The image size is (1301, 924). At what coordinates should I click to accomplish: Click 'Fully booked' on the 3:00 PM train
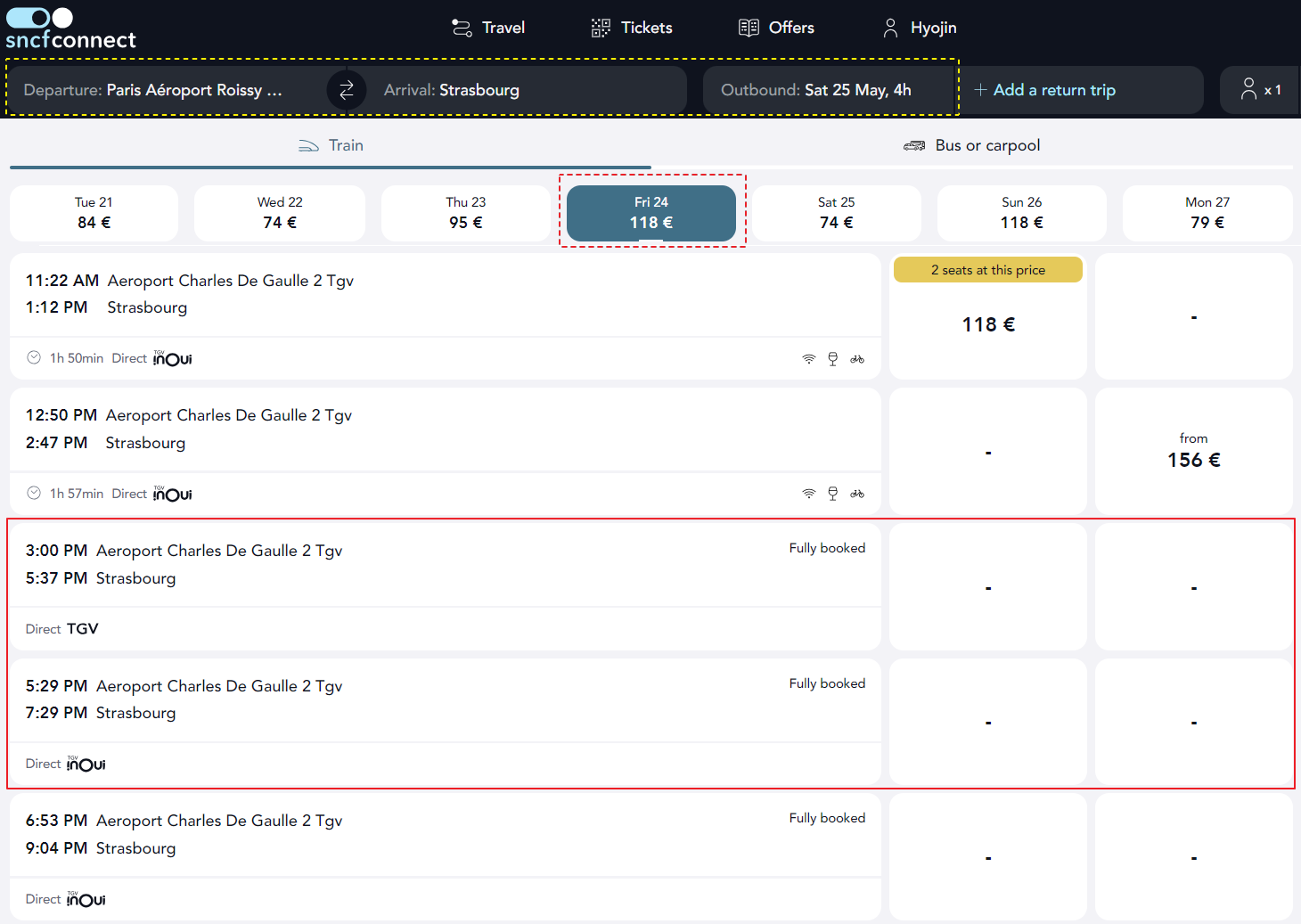827,548
